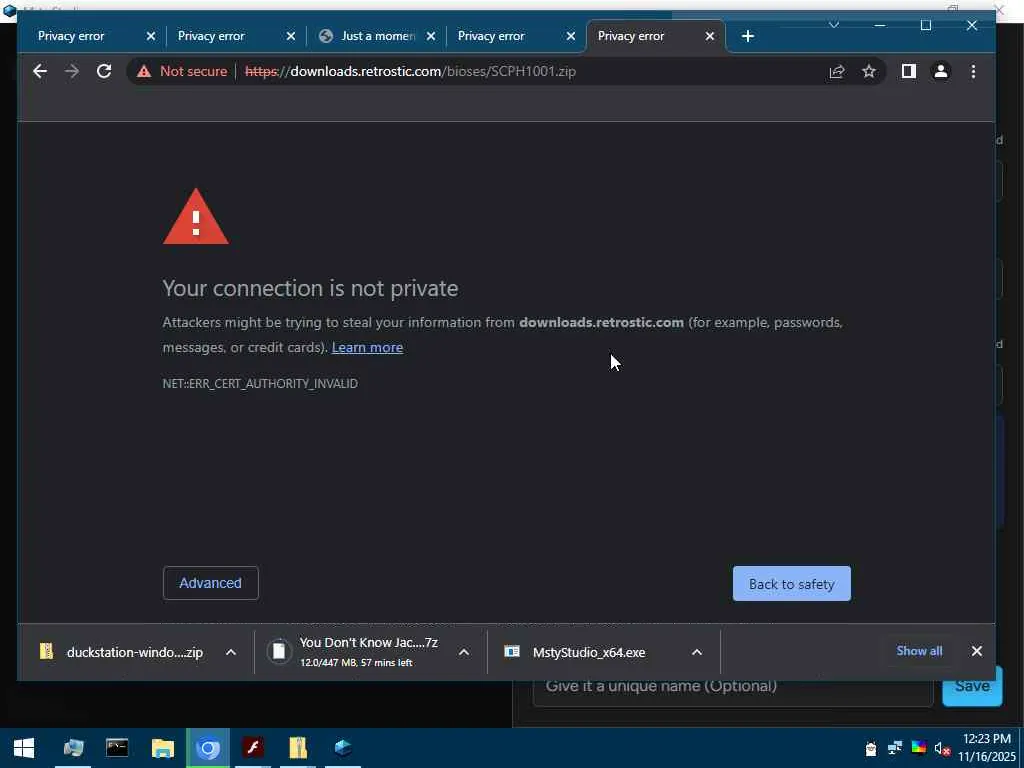
Task: Expand options for You Don't Know Jack download
Action: click(x=464, y=652)
